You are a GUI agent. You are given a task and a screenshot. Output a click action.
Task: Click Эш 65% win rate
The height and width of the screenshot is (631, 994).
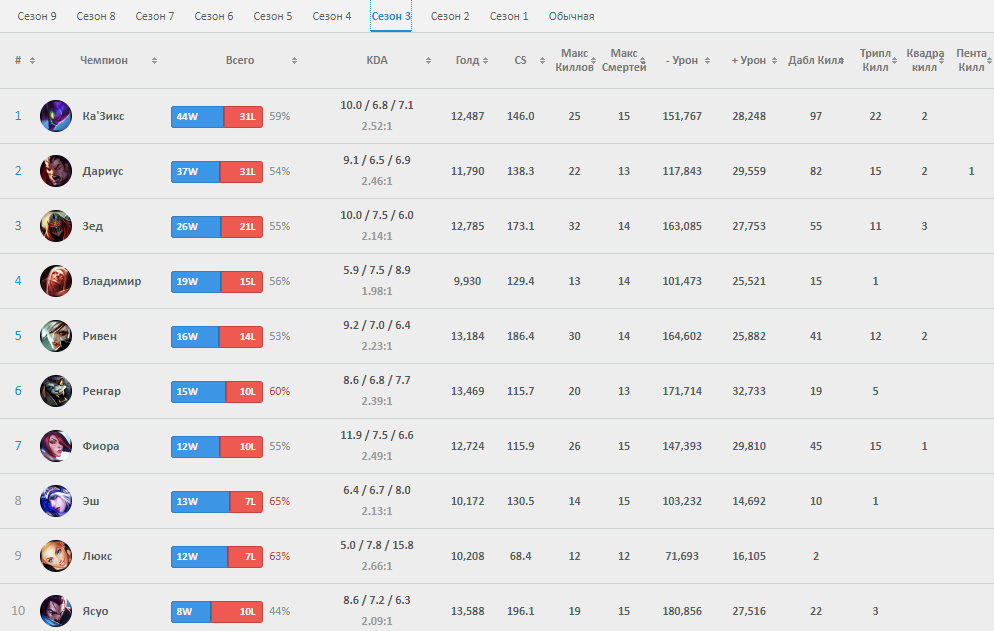pos(280,501)
